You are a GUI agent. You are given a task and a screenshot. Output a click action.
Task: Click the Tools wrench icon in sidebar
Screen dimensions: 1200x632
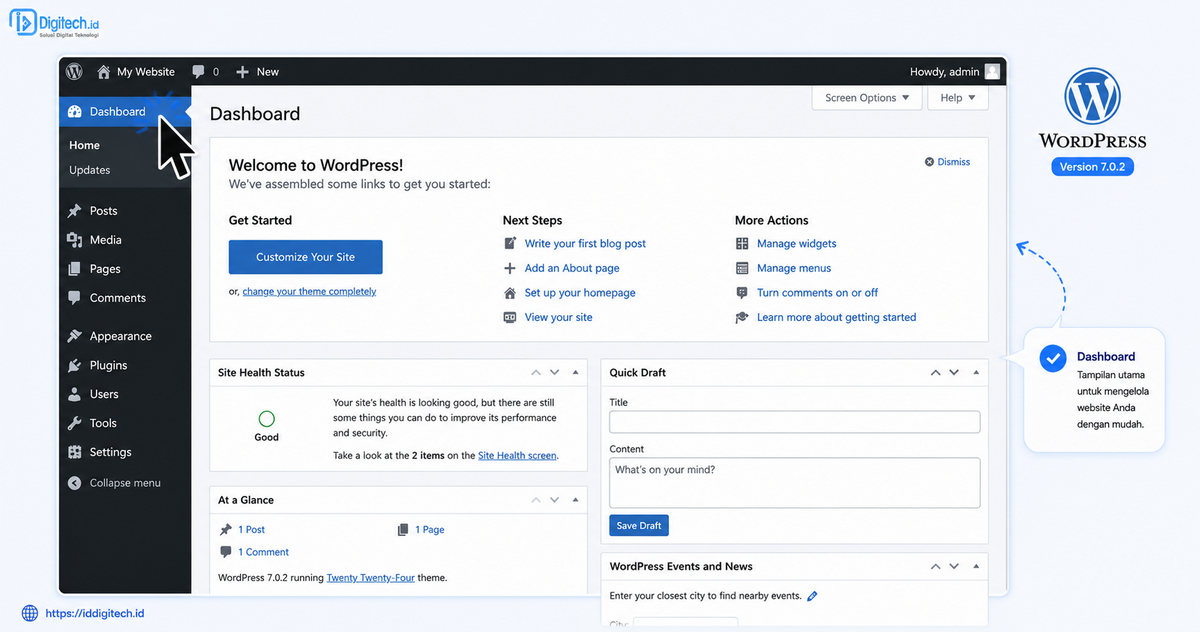(75, 423)
